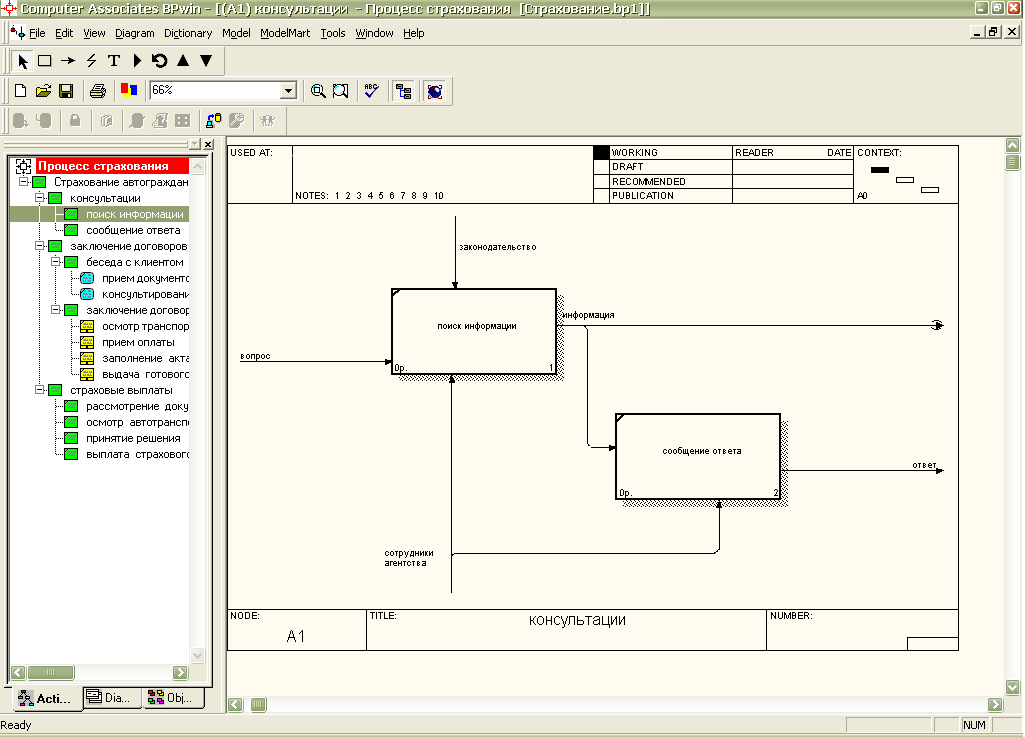Collapse консультации tree node
The width and height of the screenshot is (1025, 737).
tap(39, 197)
